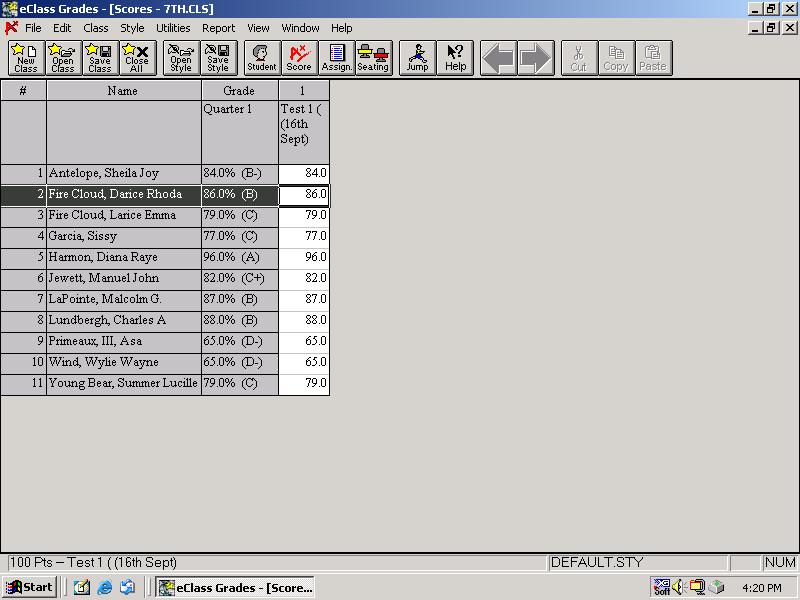Open the Report menu
This screenshot has width=800, height=600.
click(x=218, y=28)
